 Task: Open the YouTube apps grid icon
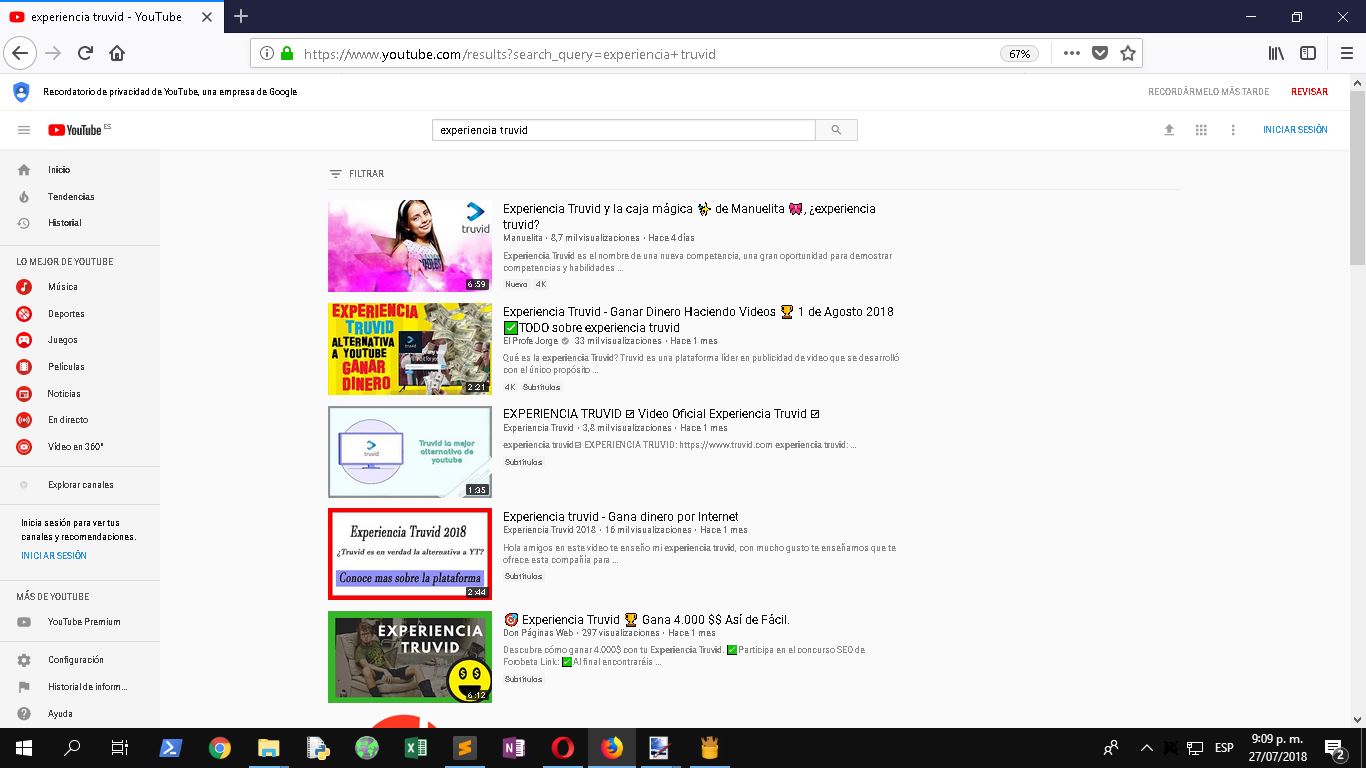pyautogui.click(x=1201, y=130)
